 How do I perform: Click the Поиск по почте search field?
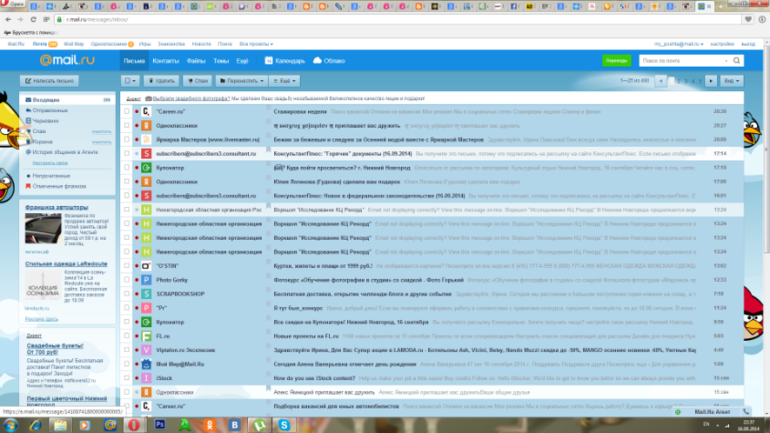[680, 61]
